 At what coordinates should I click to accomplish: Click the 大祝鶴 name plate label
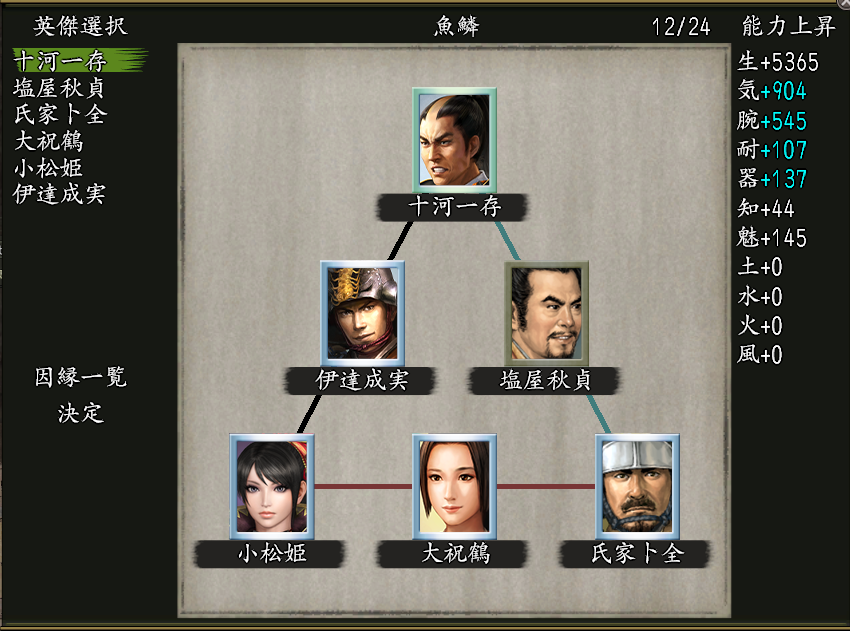click(453, 553)
